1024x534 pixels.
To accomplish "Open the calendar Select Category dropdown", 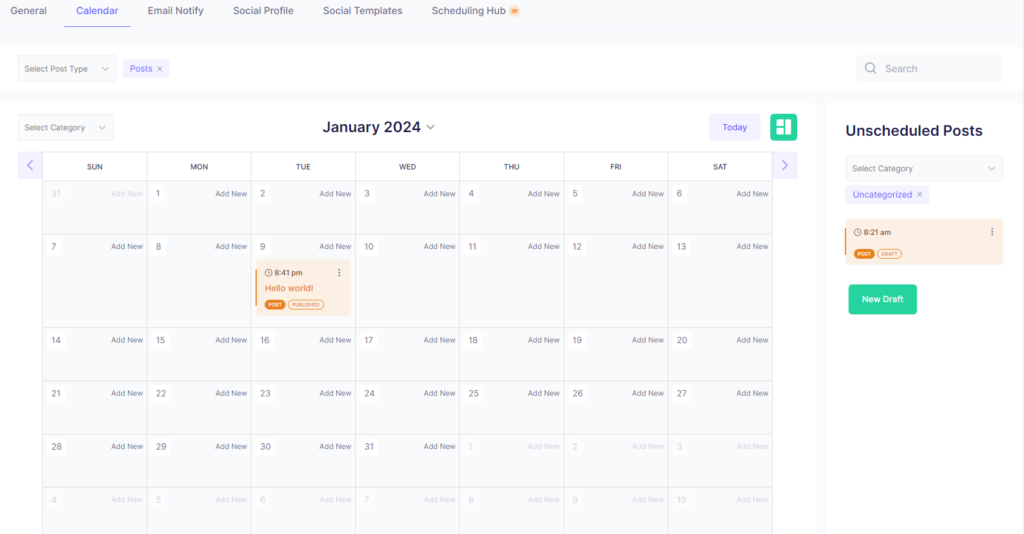I will (65, 128).
